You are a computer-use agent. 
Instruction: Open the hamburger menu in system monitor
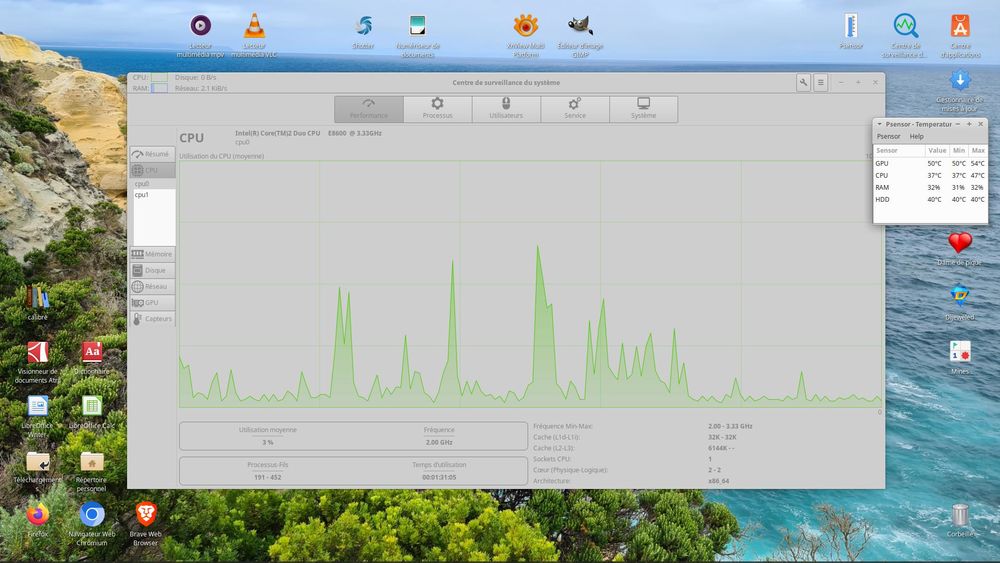821,82
